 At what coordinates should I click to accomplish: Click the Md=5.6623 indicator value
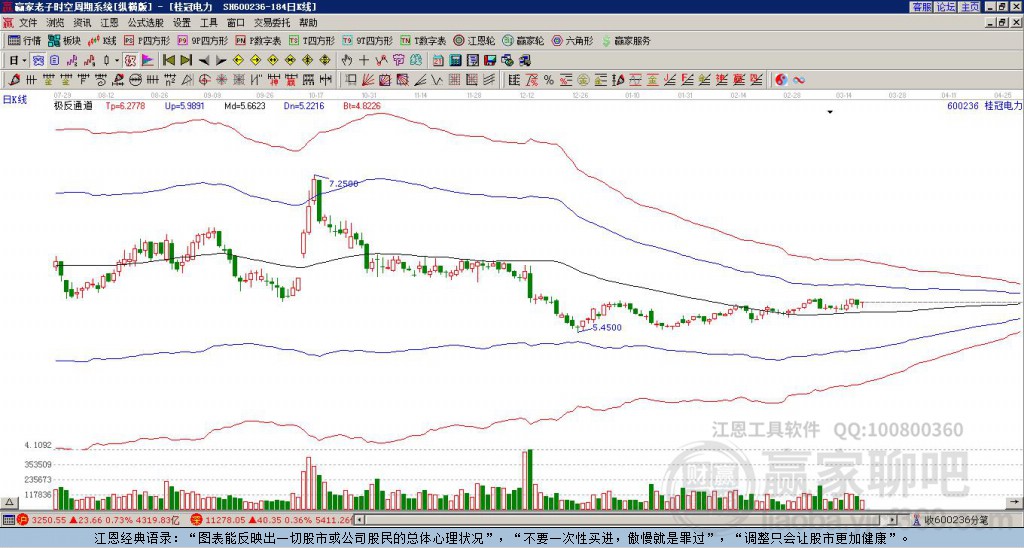click(245, 105)
